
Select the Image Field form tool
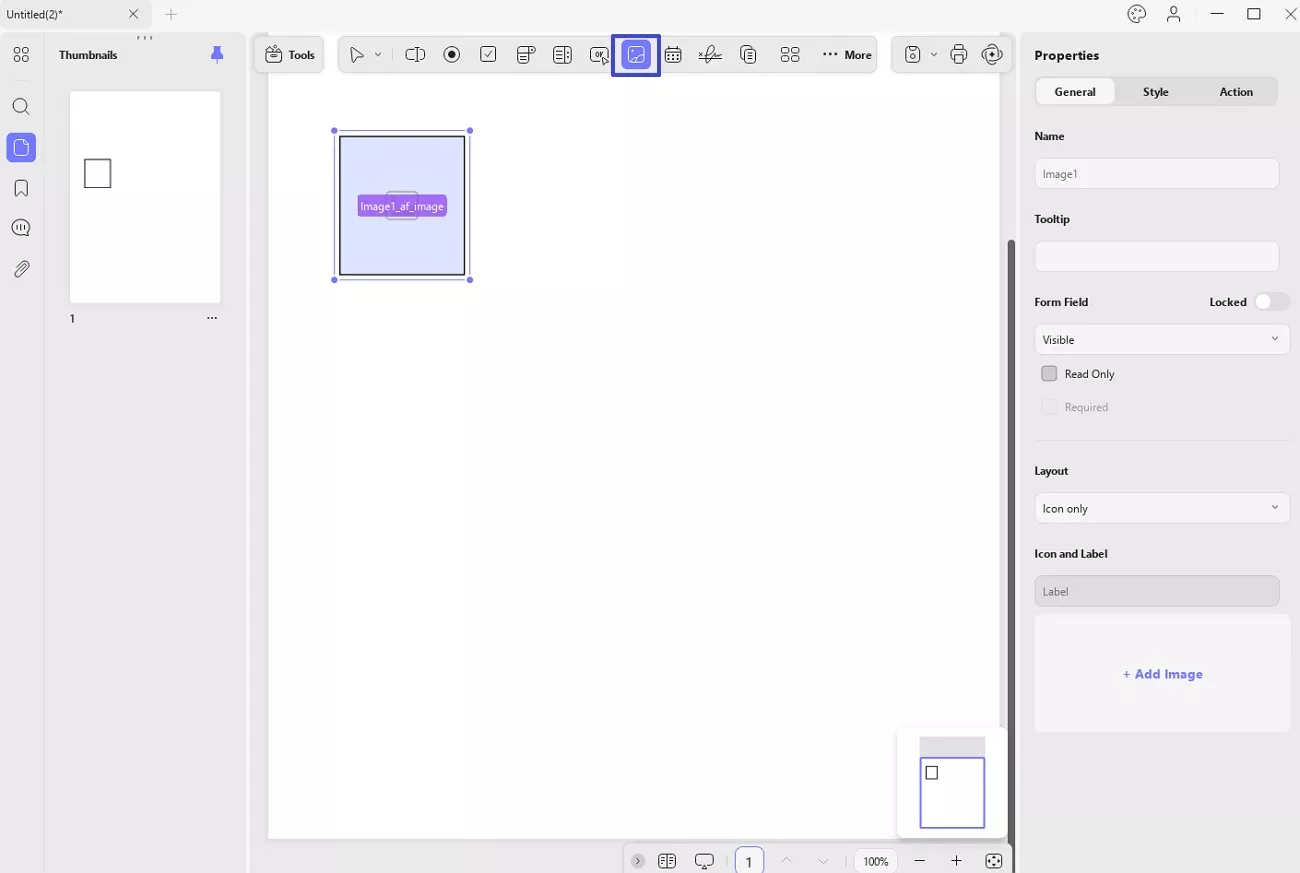636,55
